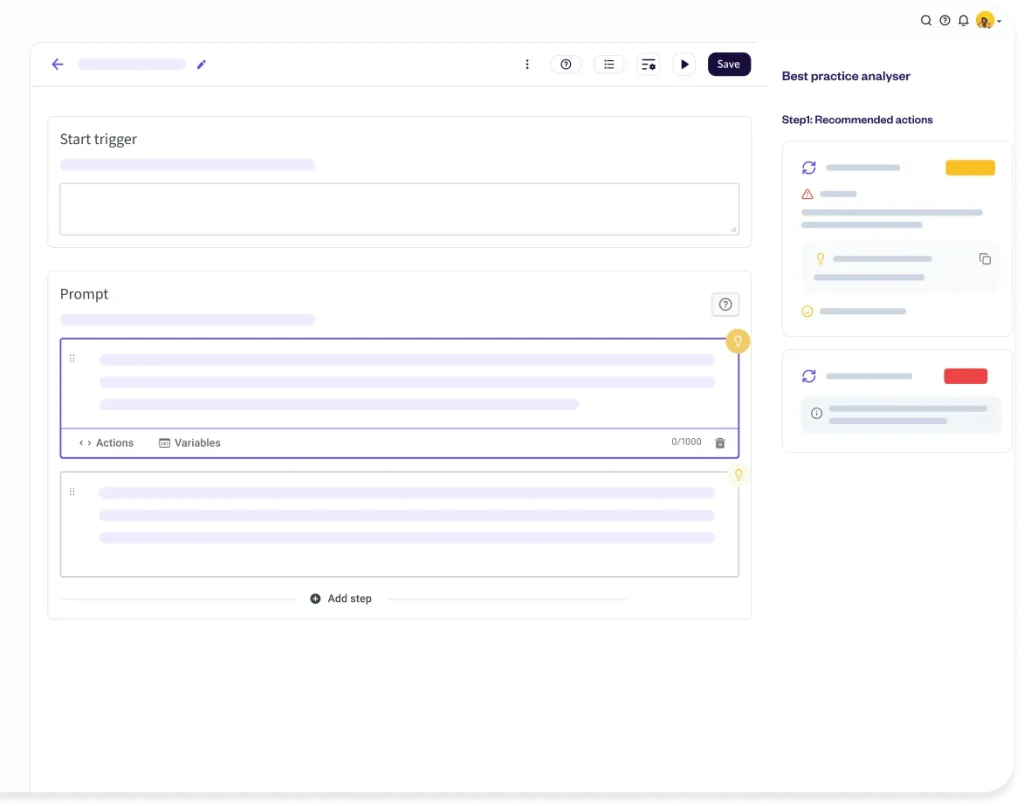The width and height of the screenshot is (1024, 808).
Task: Open the list view toolbar button
Action: click(x=609, y=64)
